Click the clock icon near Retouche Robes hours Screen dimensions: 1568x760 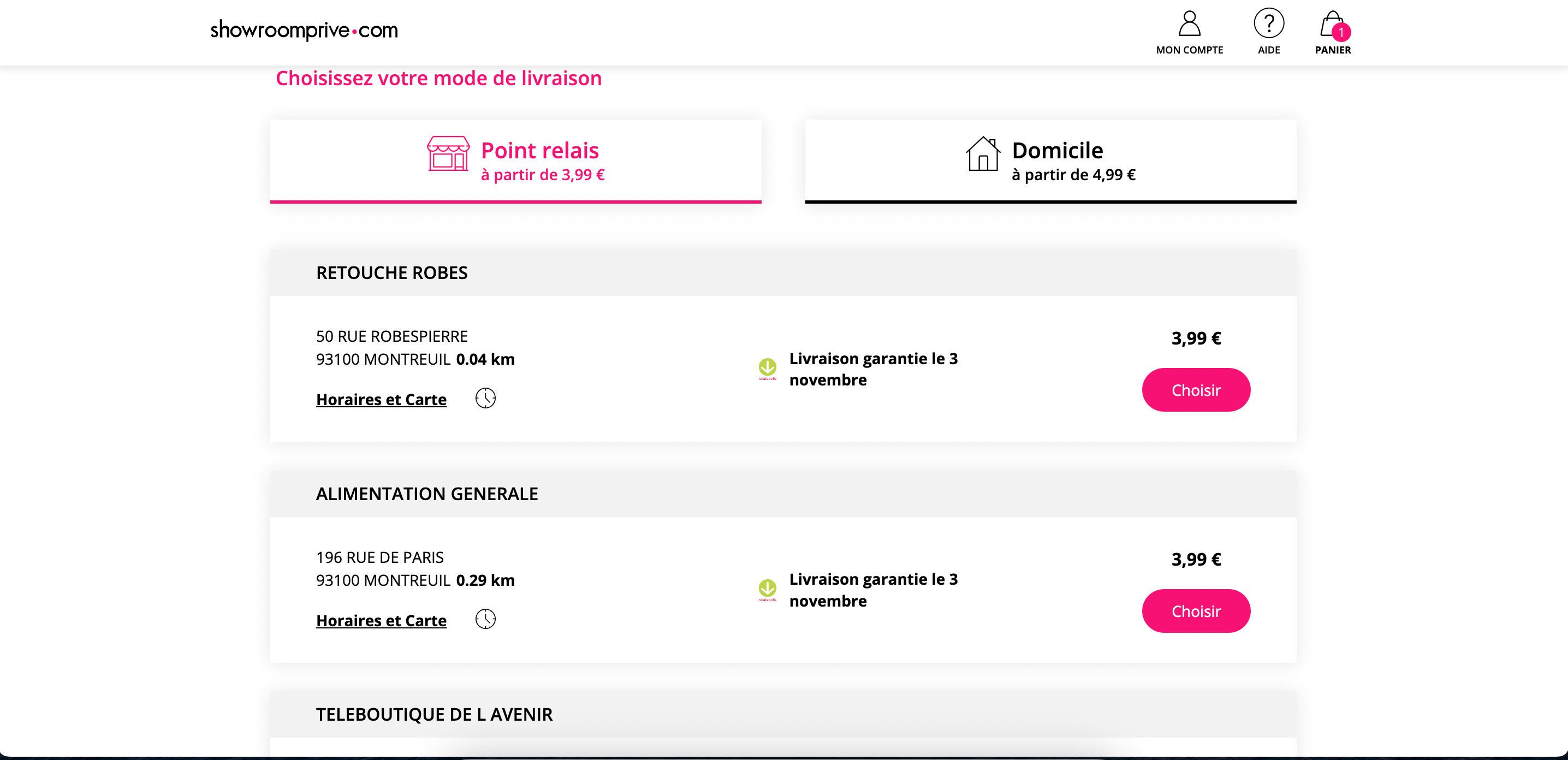click(x=486, y=398)
